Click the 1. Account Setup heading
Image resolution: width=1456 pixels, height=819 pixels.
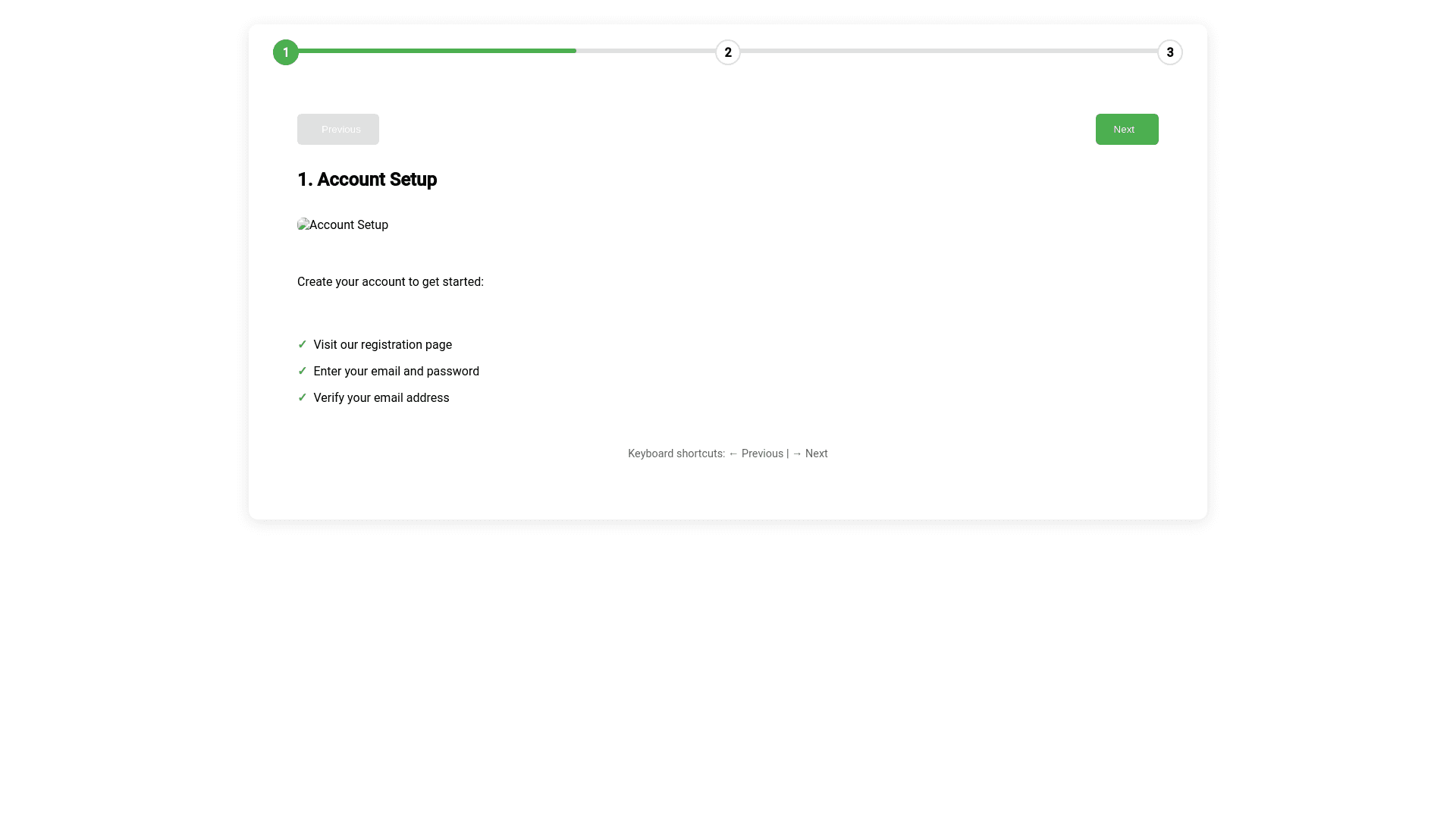pyautogui.click(x=367, y=180)
